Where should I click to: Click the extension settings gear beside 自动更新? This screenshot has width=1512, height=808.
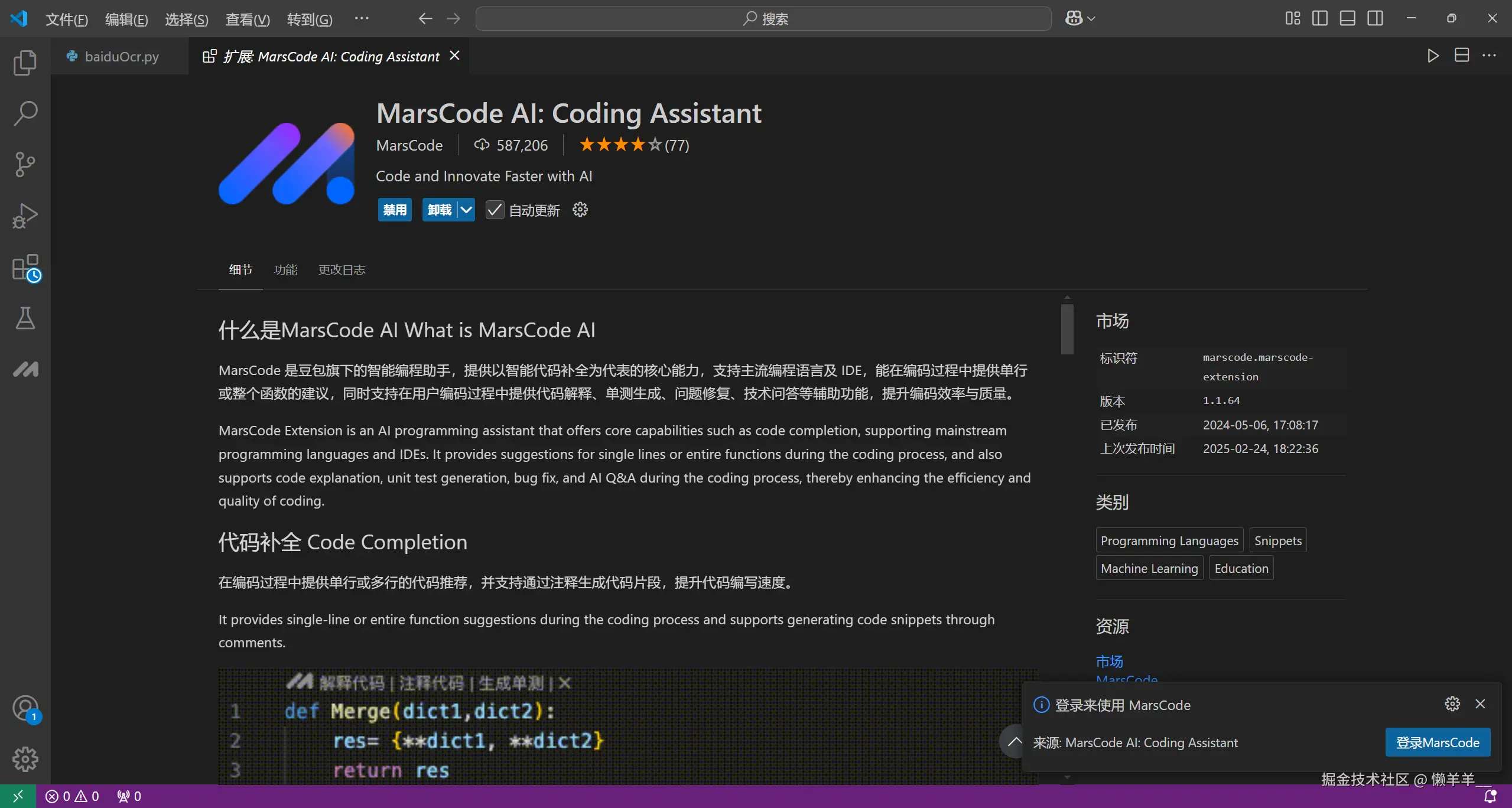pos(580,210)
